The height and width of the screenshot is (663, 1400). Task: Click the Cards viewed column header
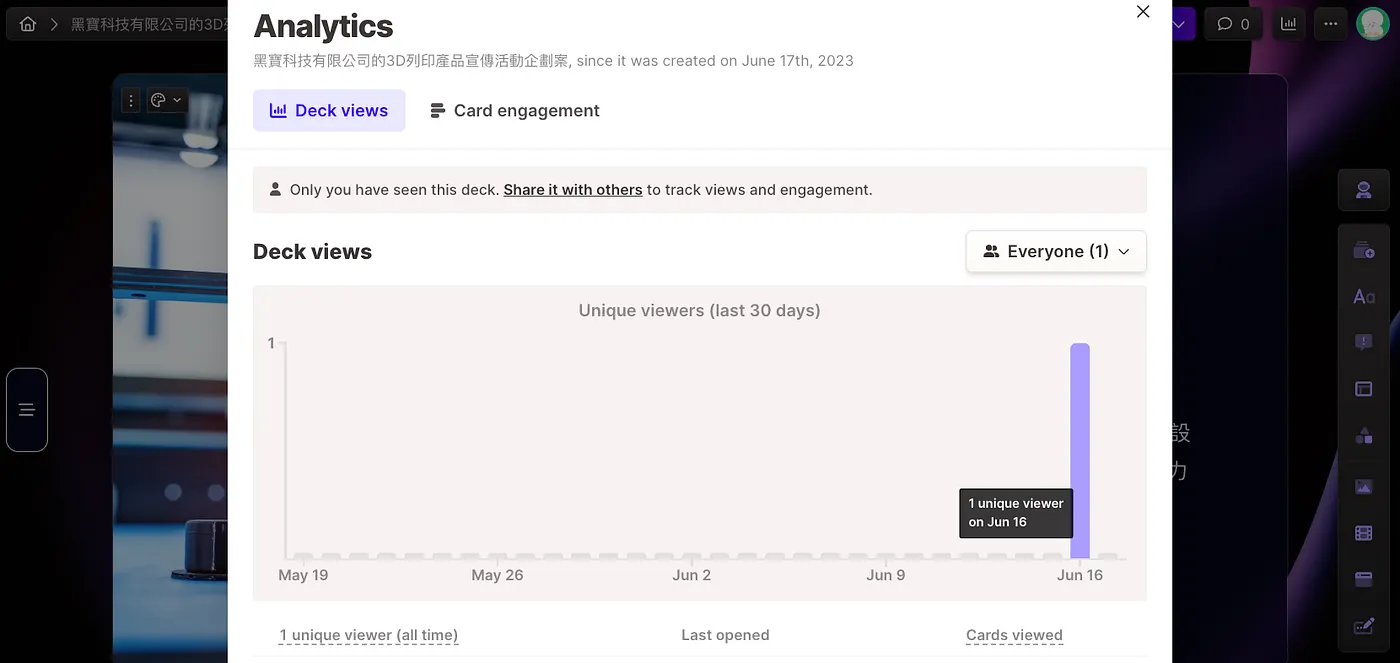(x=1014, y=635)
